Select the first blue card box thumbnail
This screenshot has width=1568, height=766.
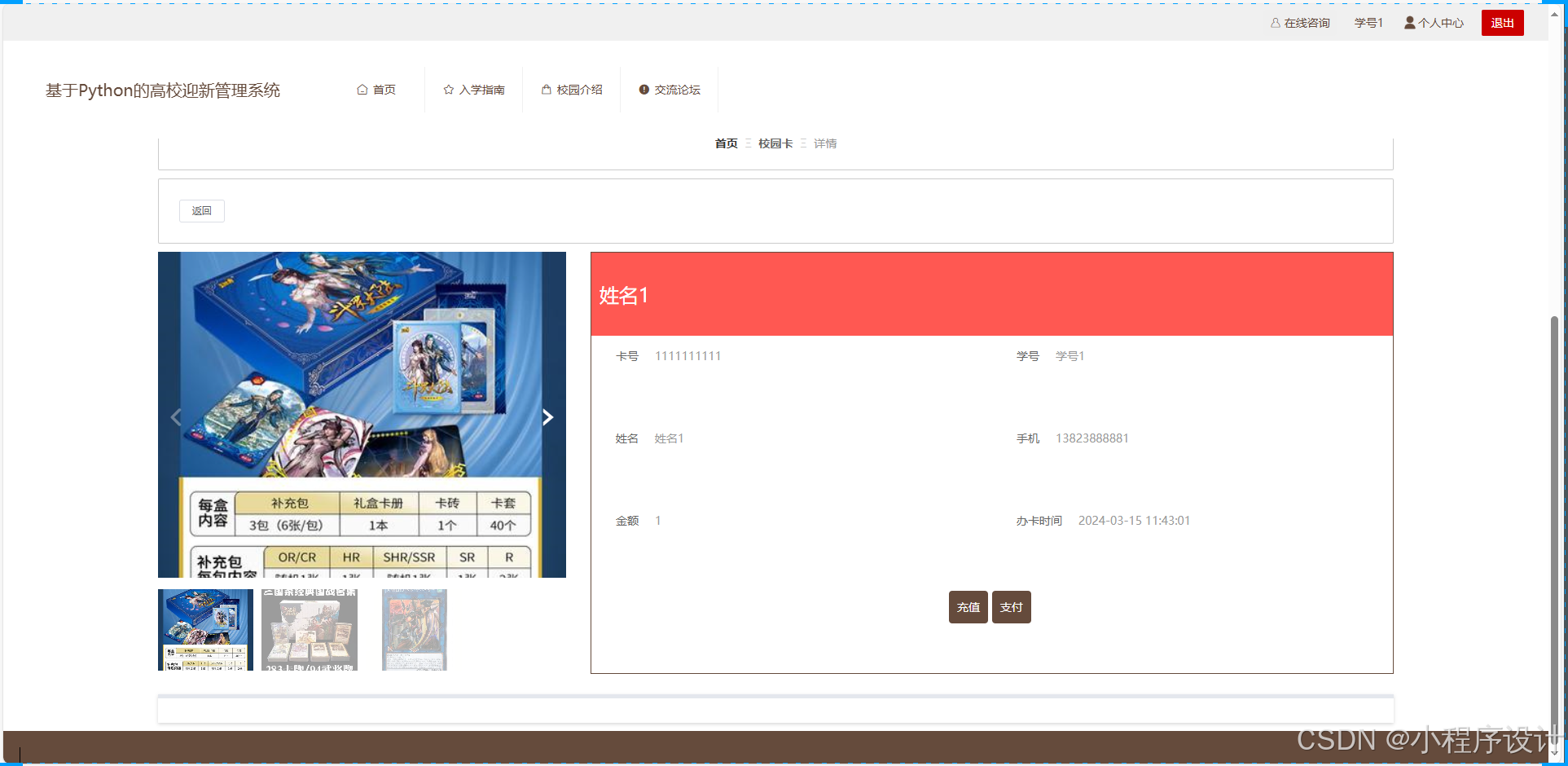tap(205, 630)
